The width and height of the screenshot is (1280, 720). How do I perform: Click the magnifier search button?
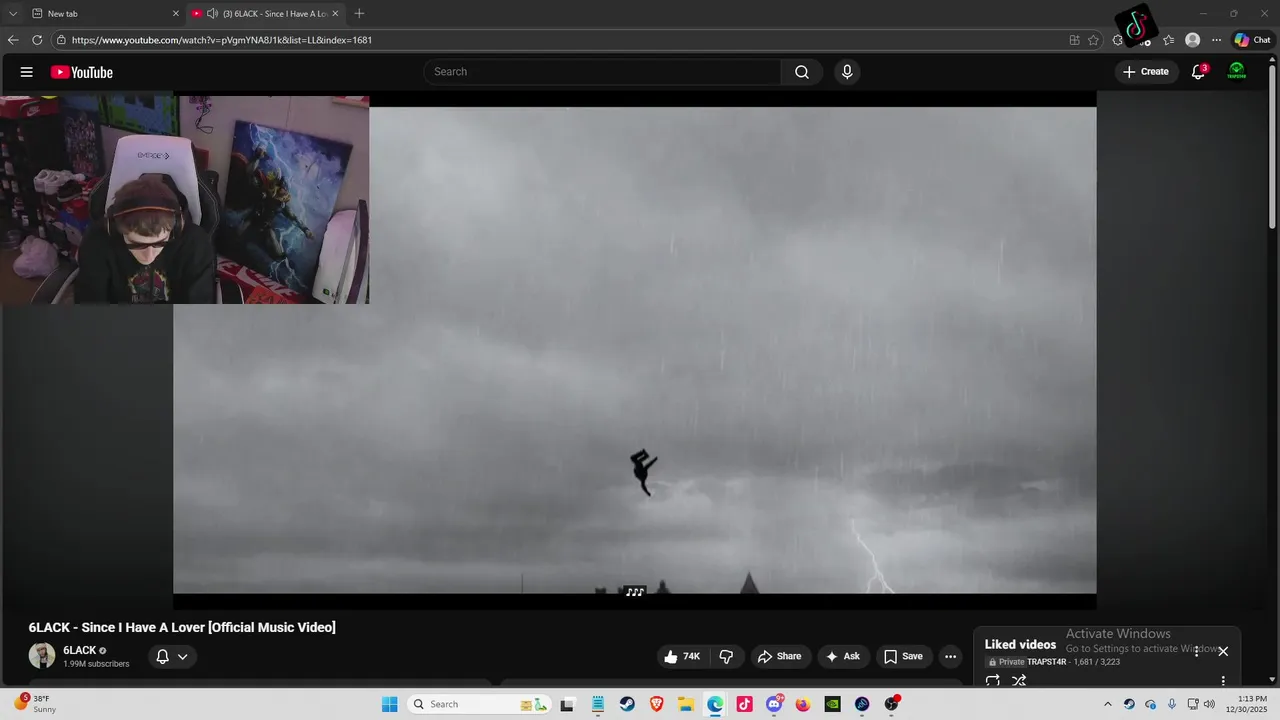click(x=802, y=72)
